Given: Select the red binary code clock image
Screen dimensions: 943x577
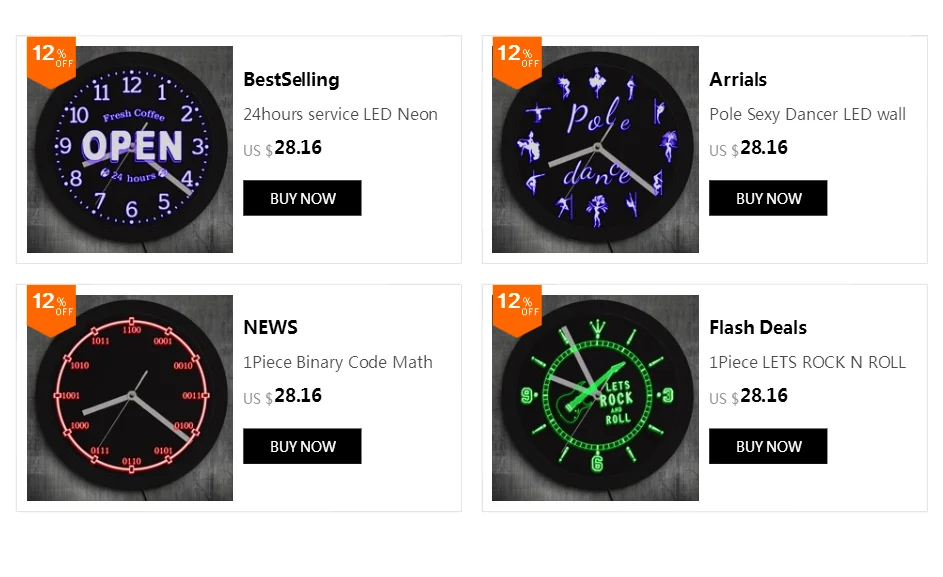Looking at the screenshot, I should pyautogui.click(x=130, y=398).
